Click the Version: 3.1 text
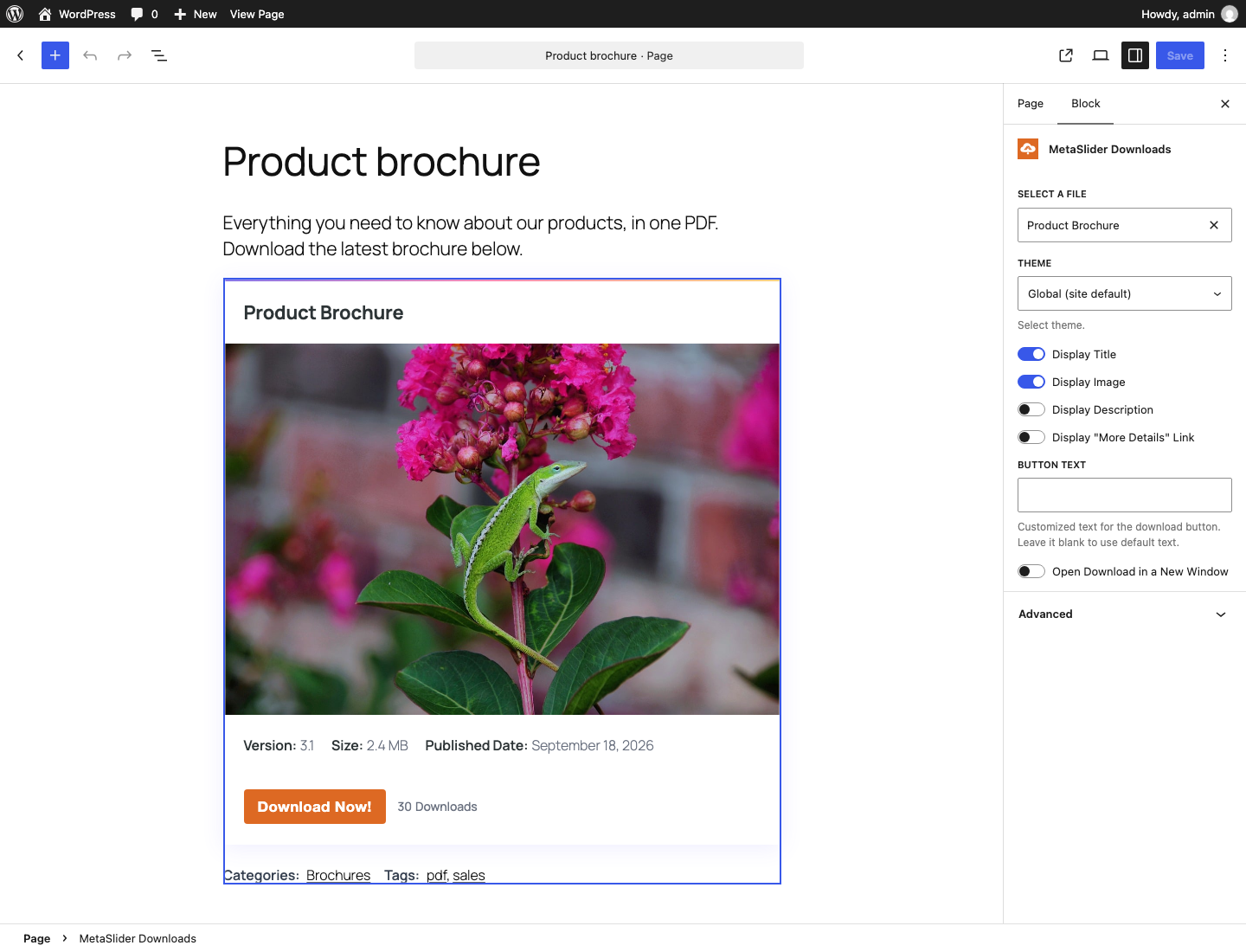This screenshot has width=1246, height=952. tap(279, 745)
